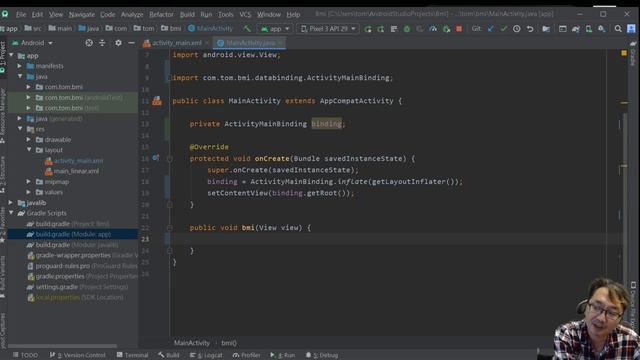Click the override gutter icon beside onCreate
The height and width of the screenshot is (360, 640).
tap(156, 158)
